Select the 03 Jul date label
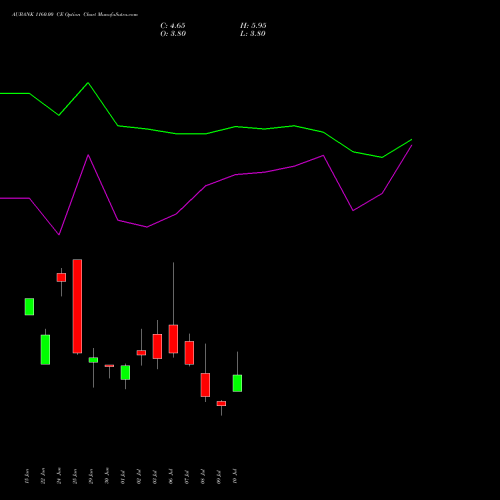The height and width of the screenshot is (500, 500). point(155,477)
